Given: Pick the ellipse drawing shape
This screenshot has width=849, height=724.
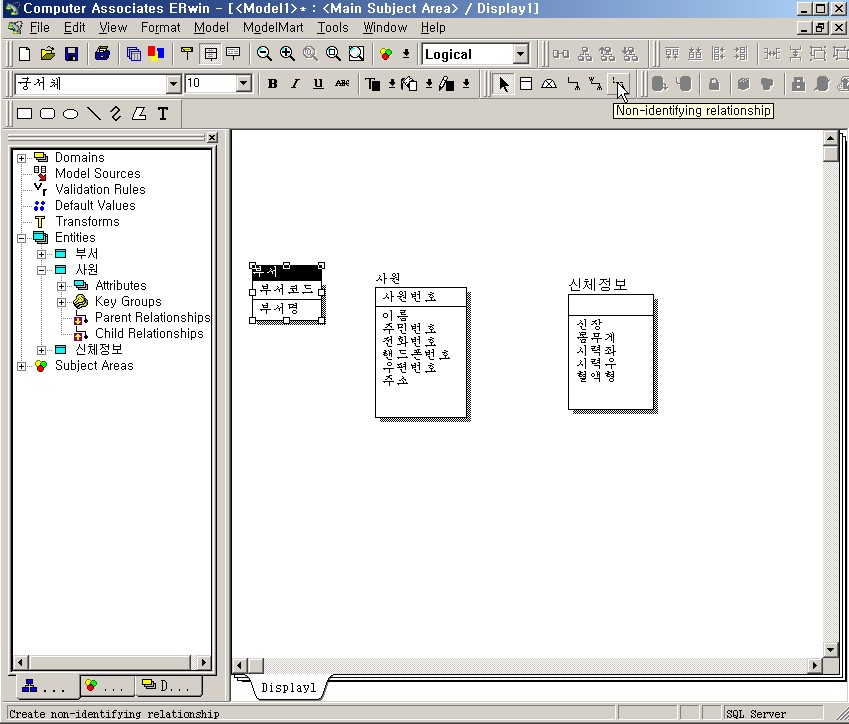Looking at the screenshot, I should point(70,114).
